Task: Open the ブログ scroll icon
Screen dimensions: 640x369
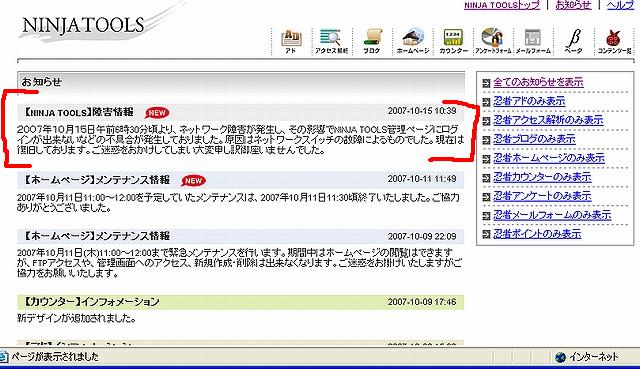Action: point(372,41)
